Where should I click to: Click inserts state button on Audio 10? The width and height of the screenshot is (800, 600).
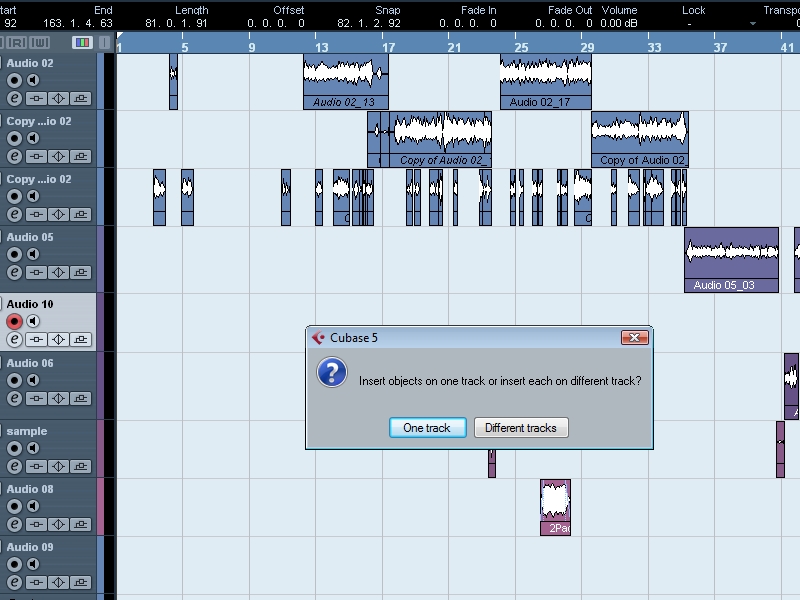point(36,339)
